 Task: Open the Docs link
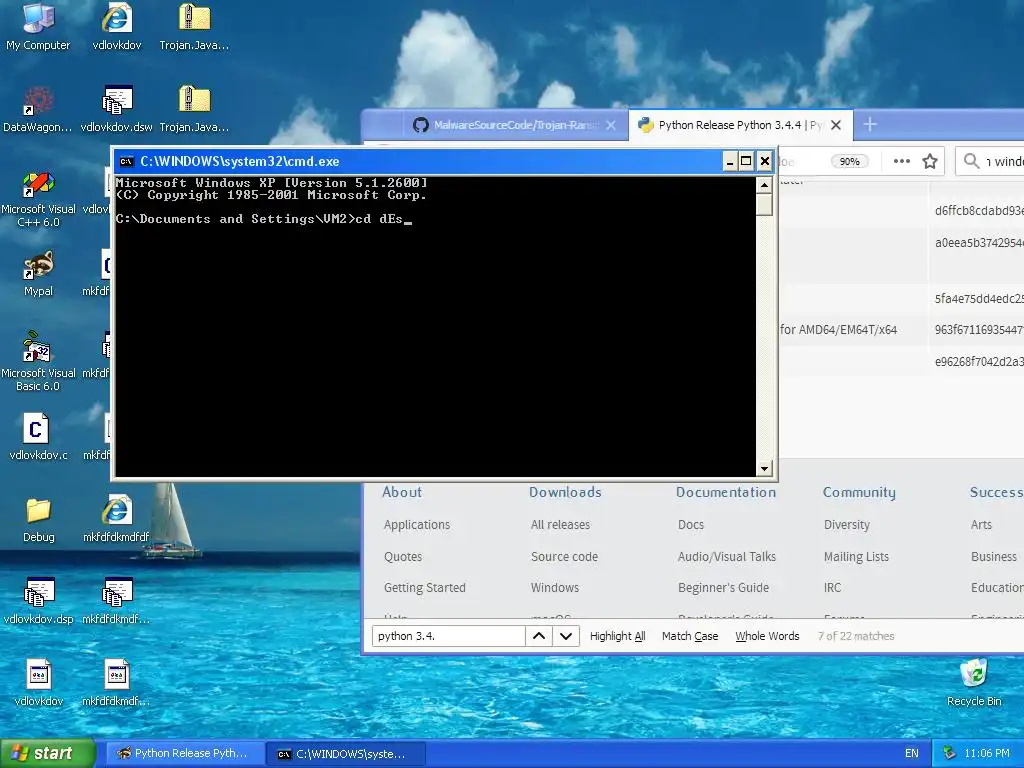[691, 524]
